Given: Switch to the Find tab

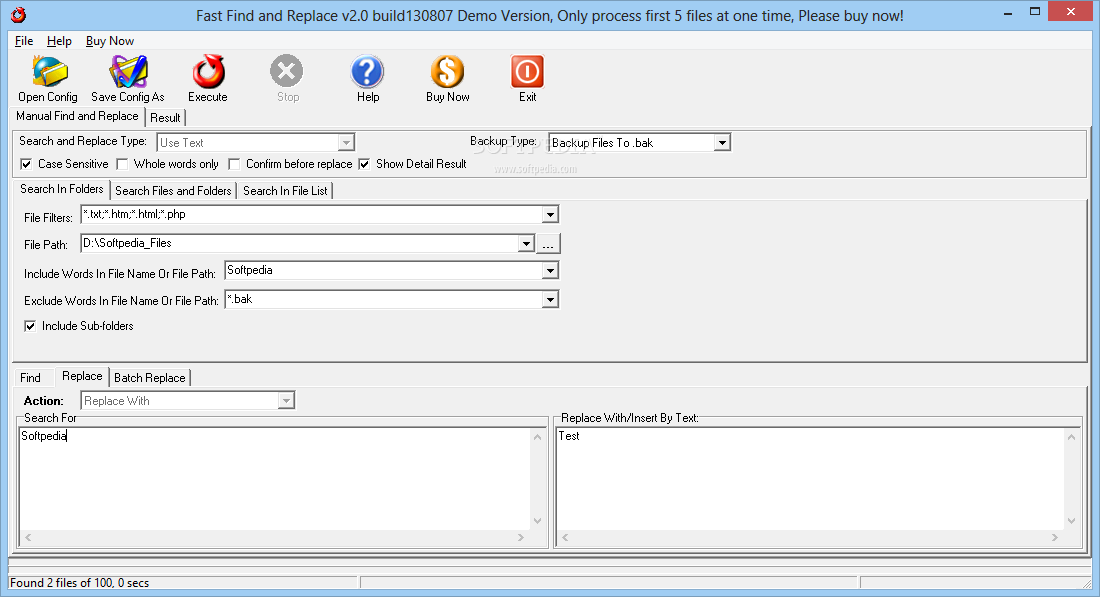Looking at the screenshot, I should (x=30, y=377).
